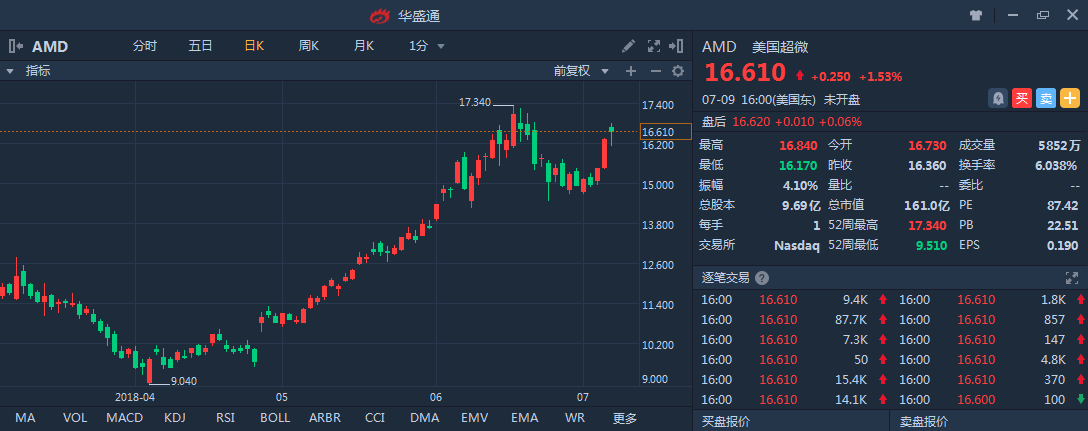Enable the ARBR indicator

click(325, 418)
